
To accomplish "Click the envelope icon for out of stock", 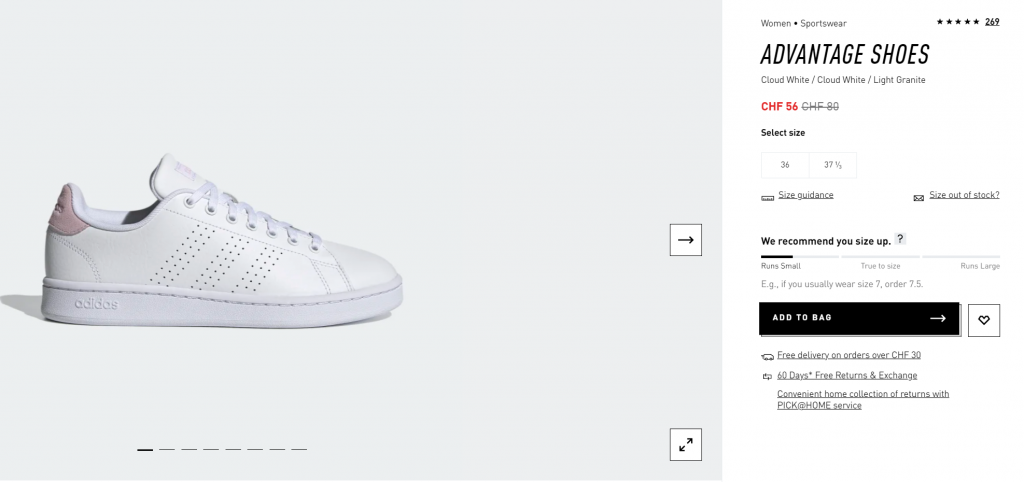I will click(918, 198).
